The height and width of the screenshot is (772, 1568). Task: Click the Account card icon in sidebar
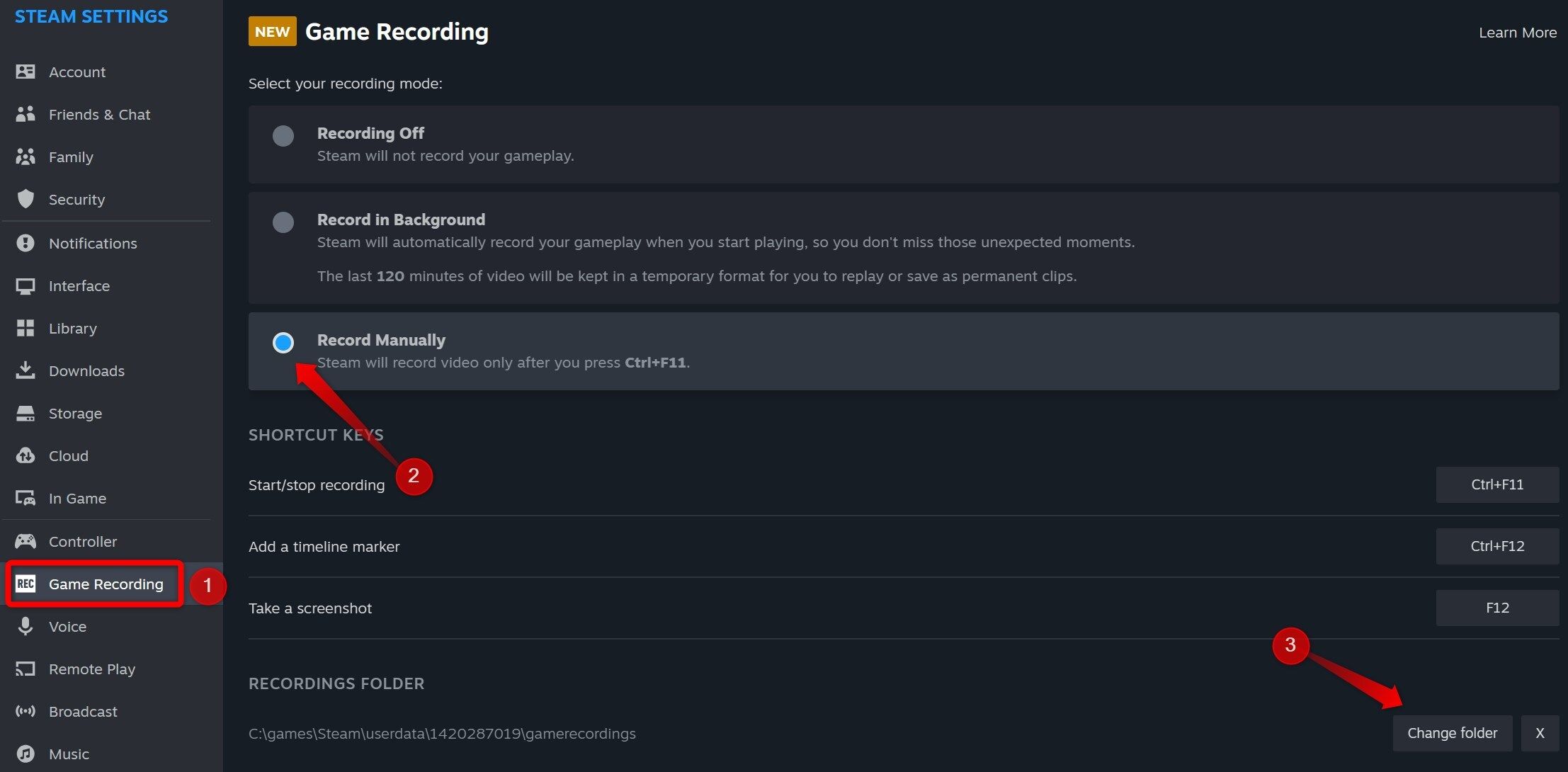(25, 72)
